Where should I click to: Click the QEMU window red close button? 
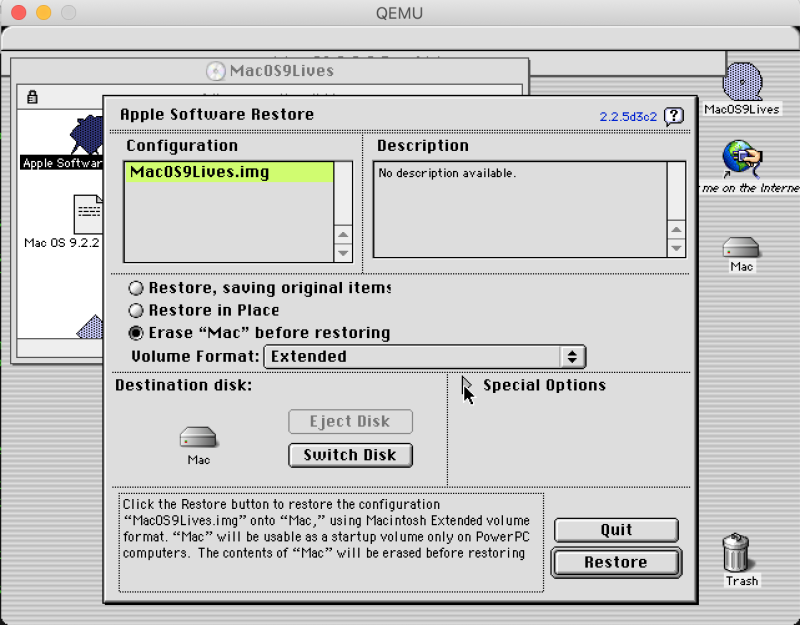coord(19,12)
